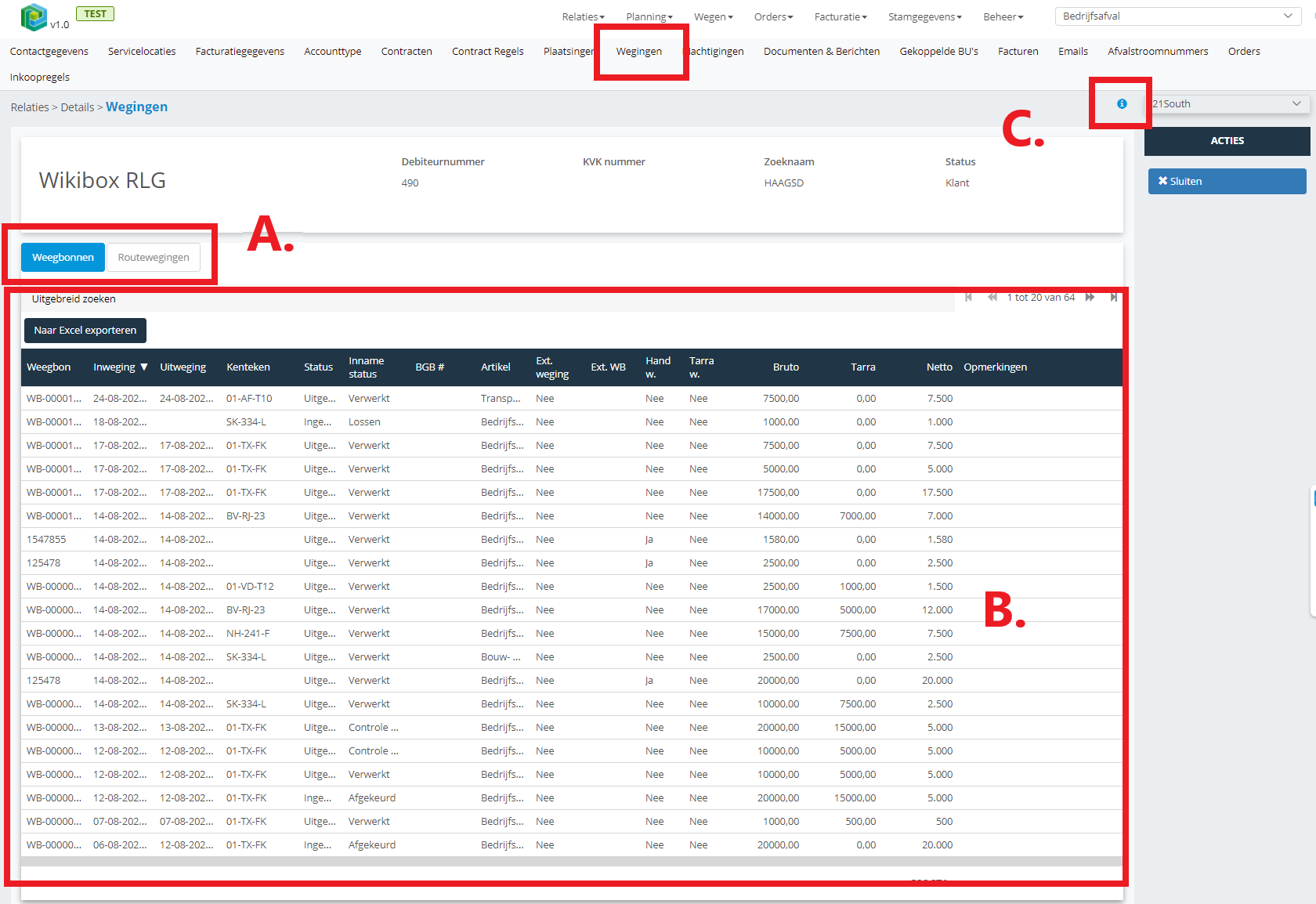Image resolution: width=1316 pixels, height=904 pixels.
Task: Click bruto value 1580,00
Action: [781, 539]
